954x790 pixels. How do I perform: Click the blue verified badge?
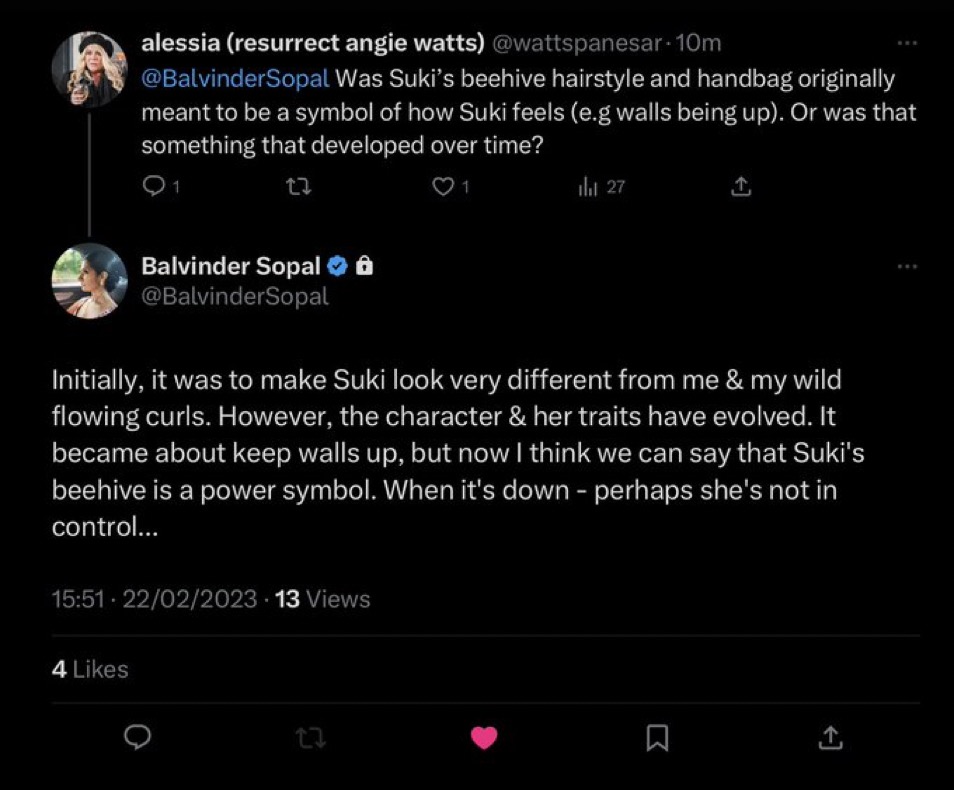pyautogui.click(x=338, y=266)
